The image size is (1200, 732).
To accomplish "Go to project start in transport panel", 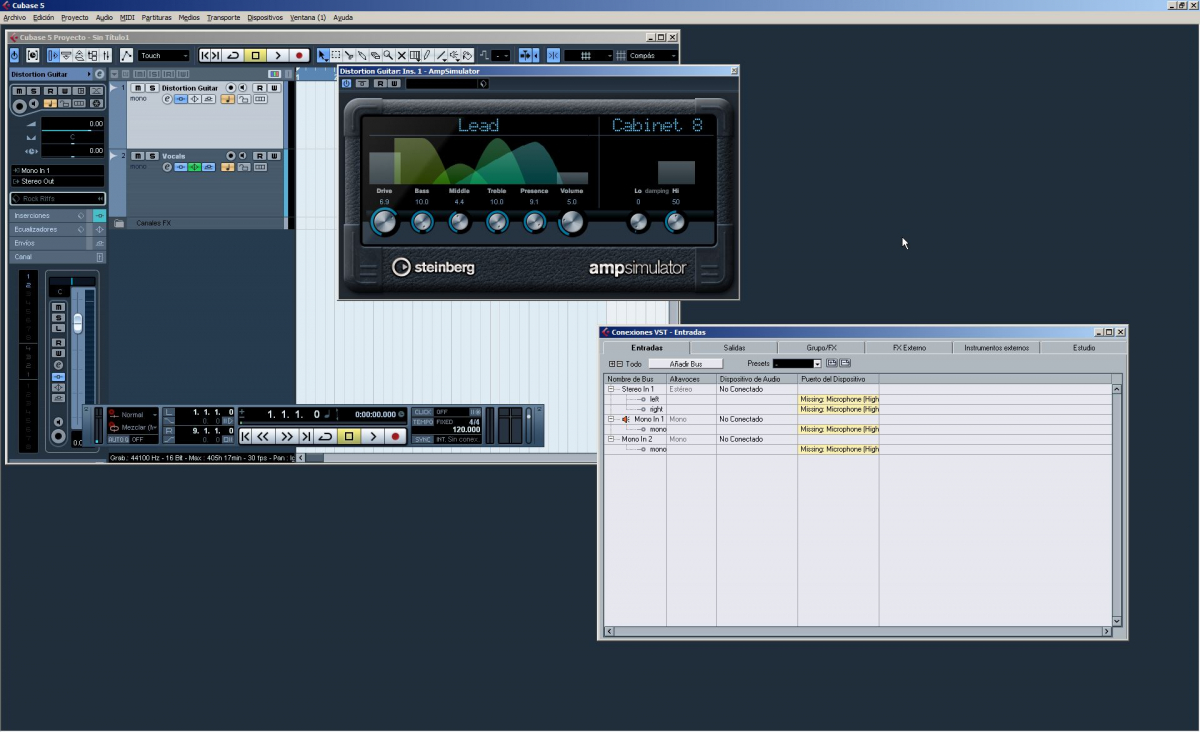I will point(245,436).
